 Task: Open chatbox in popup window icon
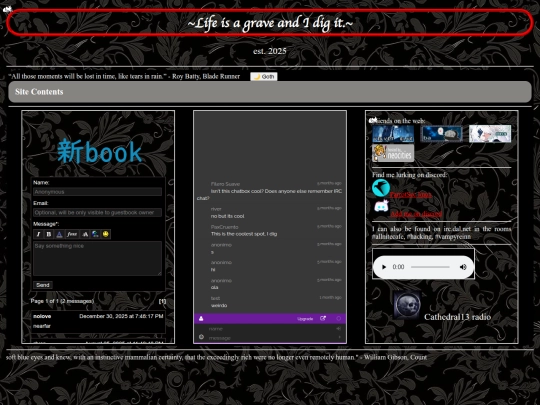pos(323,319)
